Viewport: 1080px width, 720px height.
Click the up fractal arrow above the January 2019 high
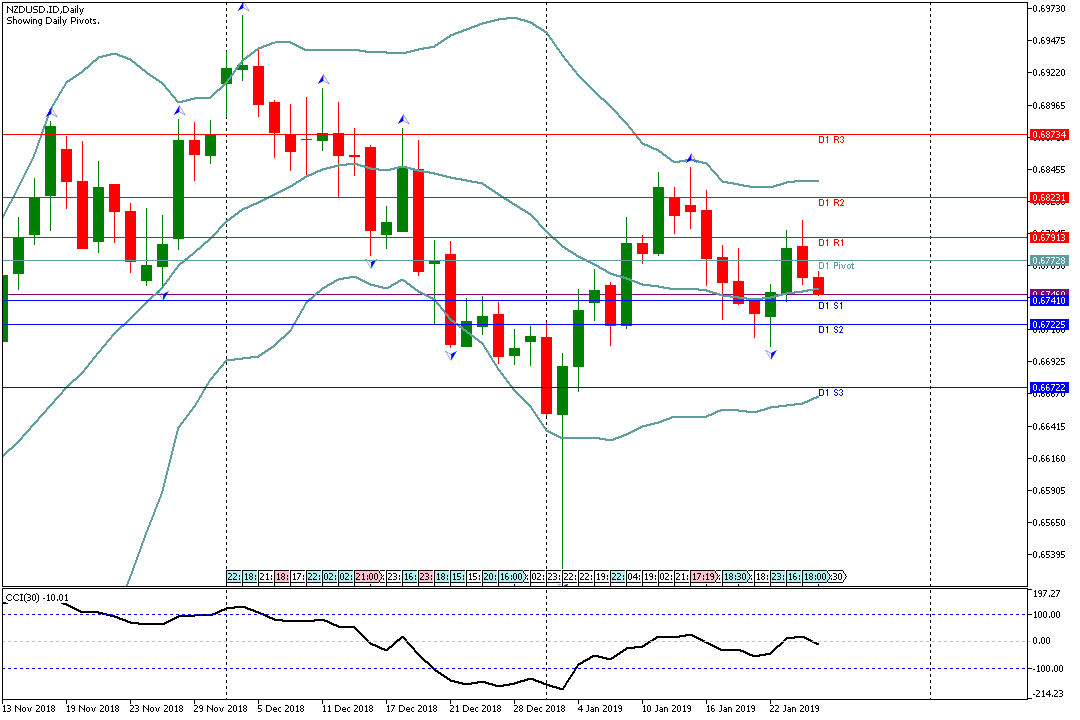point(691,158)
